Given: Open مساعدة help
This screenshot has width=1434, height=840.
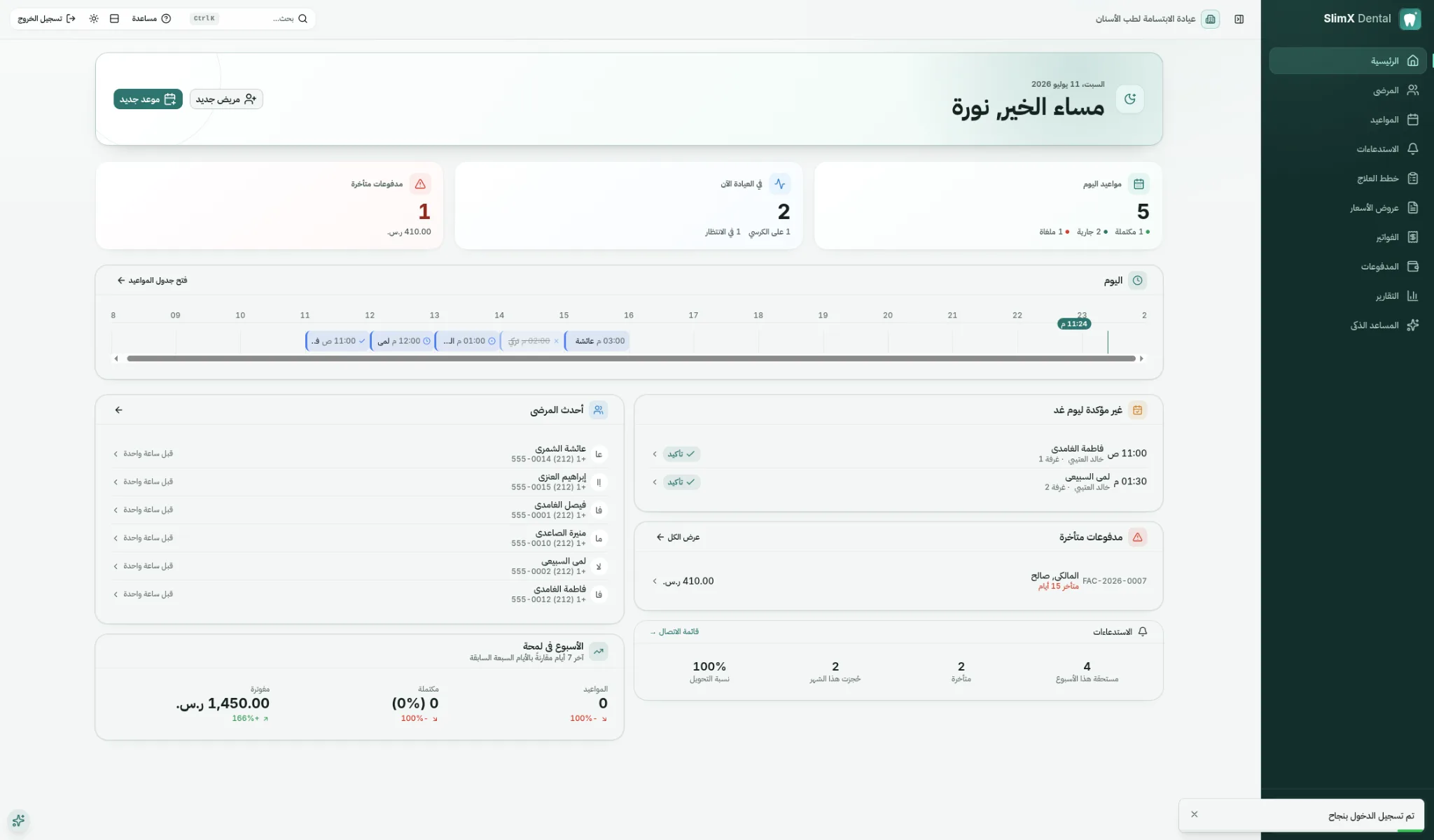Looking at the screenshot, I should coord(151,19).
